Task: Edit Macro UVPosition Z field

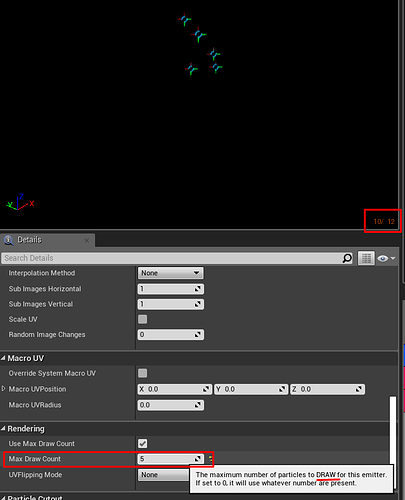Action: point(328,389)
